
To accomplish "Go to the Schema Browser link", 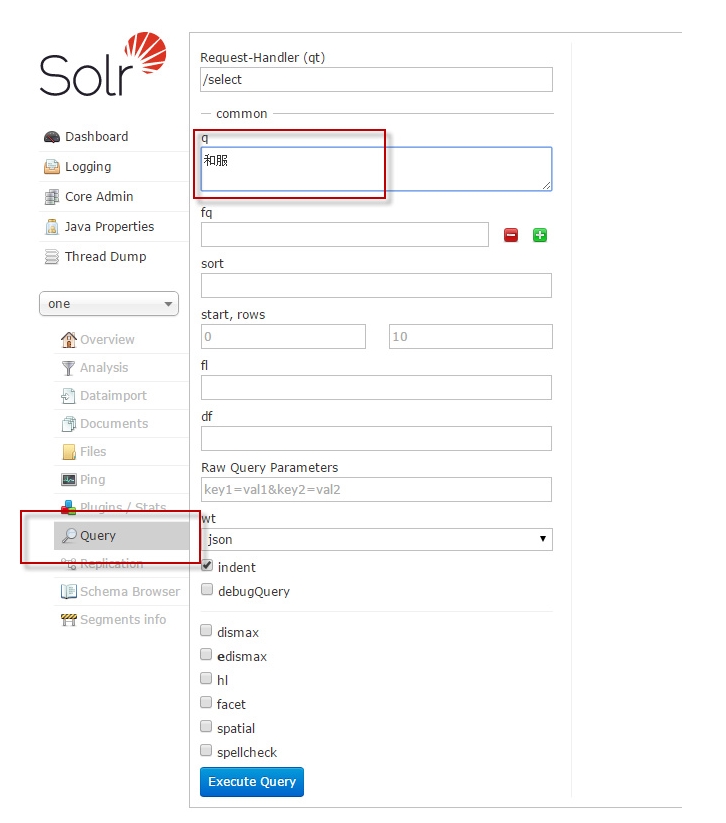I will pyautogui.click(x=130, y=592).
